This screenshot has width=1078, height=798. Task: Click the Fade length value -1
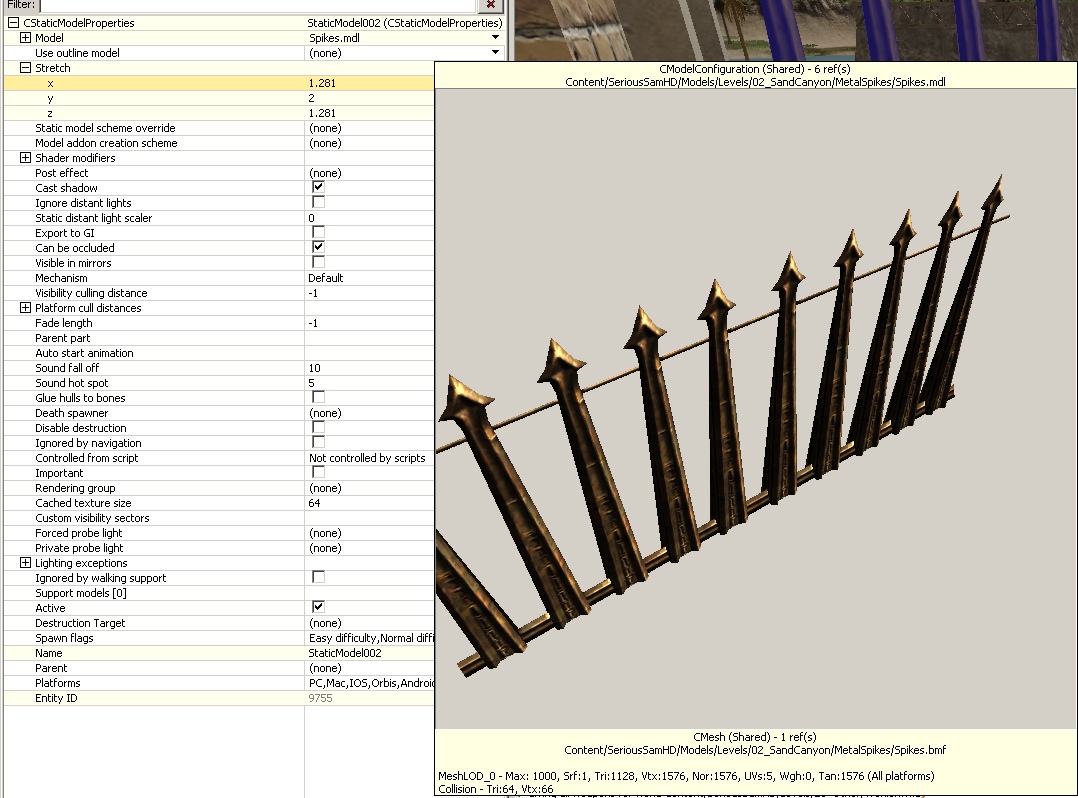(x=313, y=323)
